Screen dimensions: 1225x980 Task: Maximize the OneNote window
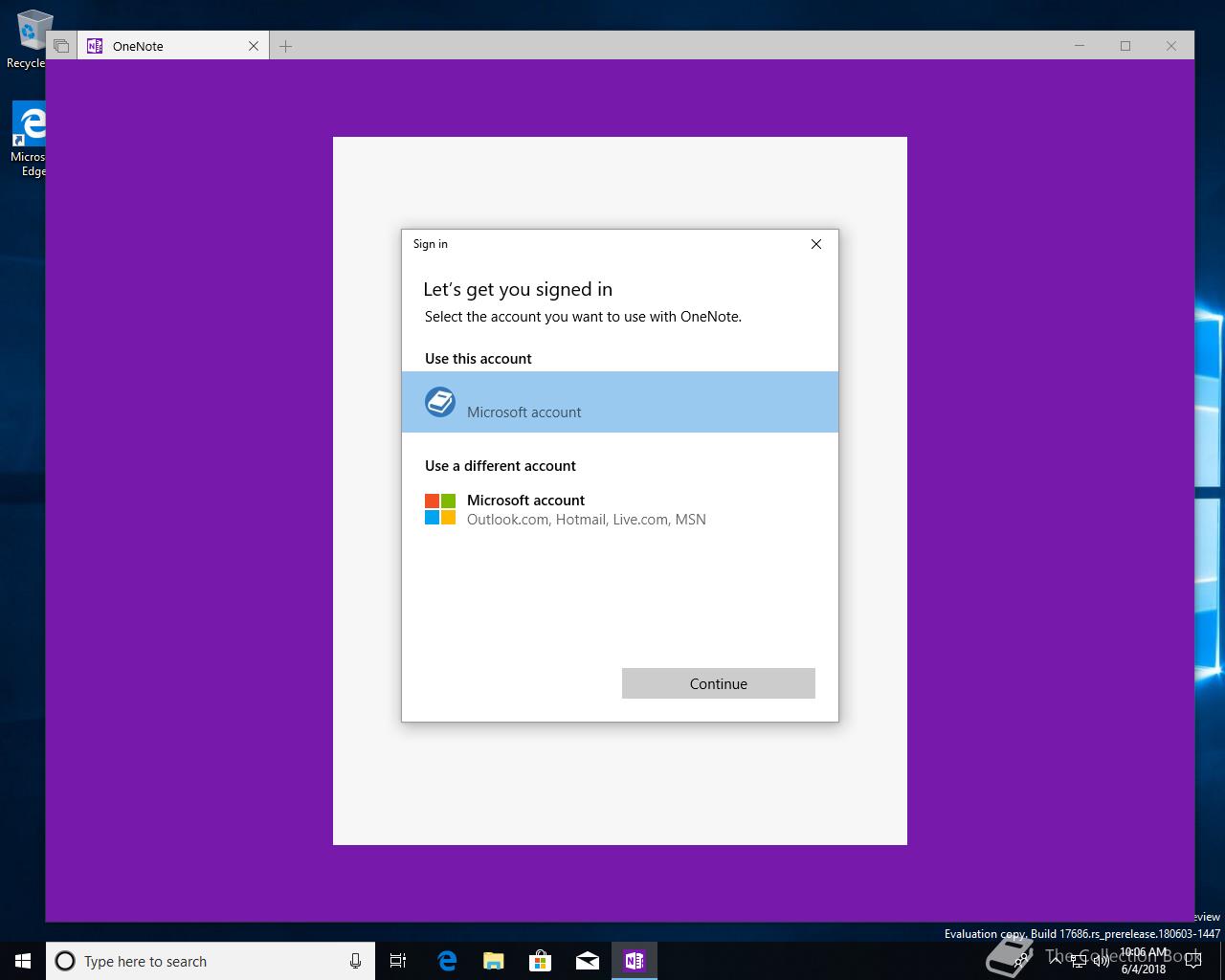pyautogui.click(x=1125, y=46)
